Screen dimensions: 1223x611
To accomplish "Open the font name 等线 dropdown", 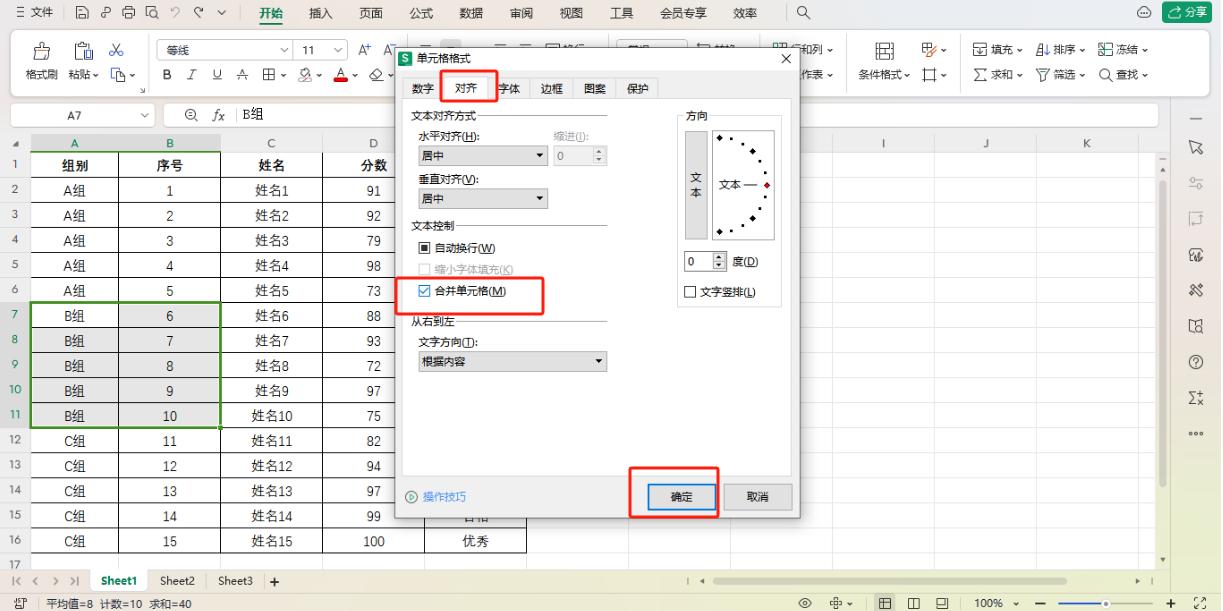I will click(x=286, y=50).
